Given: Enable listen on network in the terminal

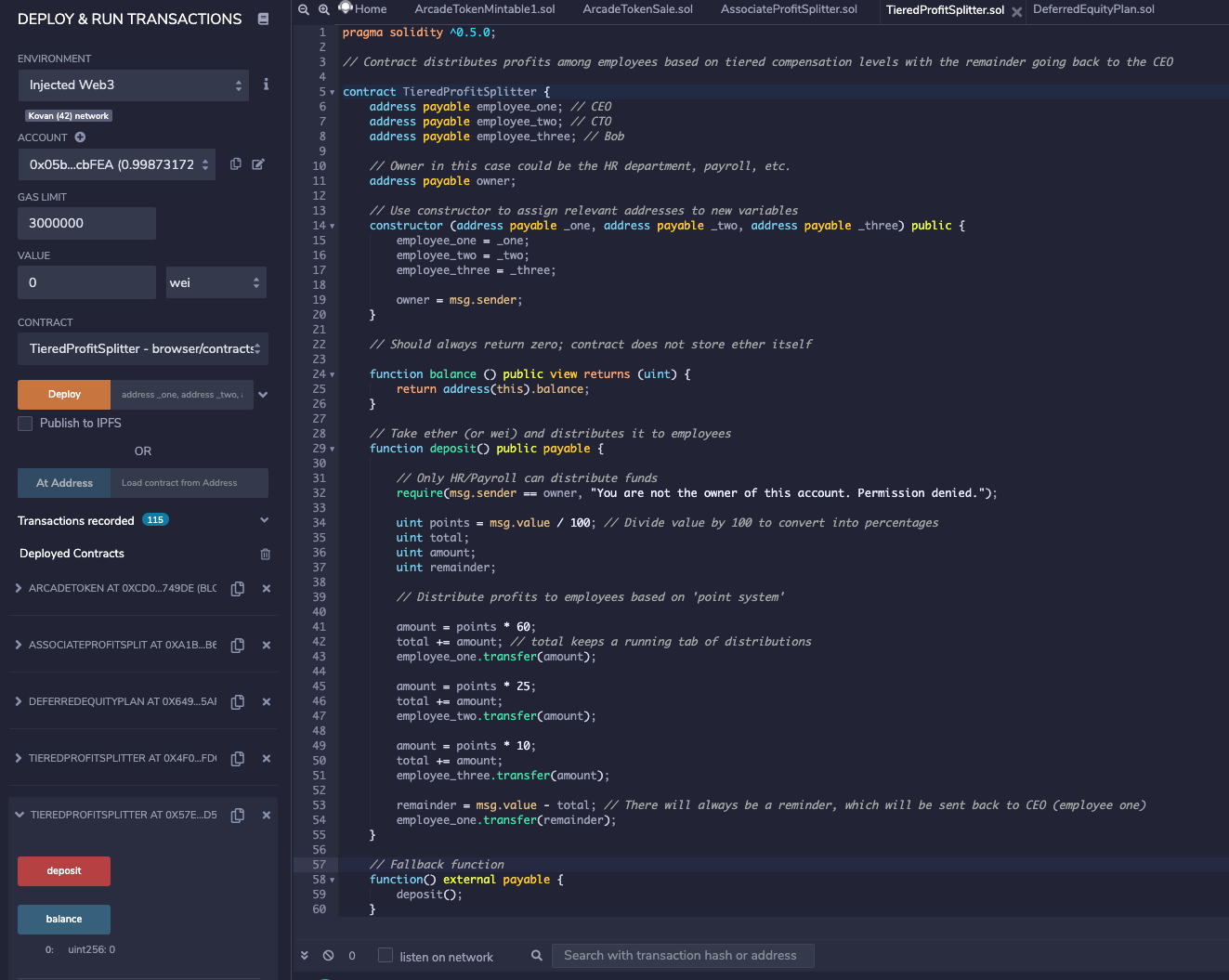Looking at the screenshot, I should (x=384, y=955).
